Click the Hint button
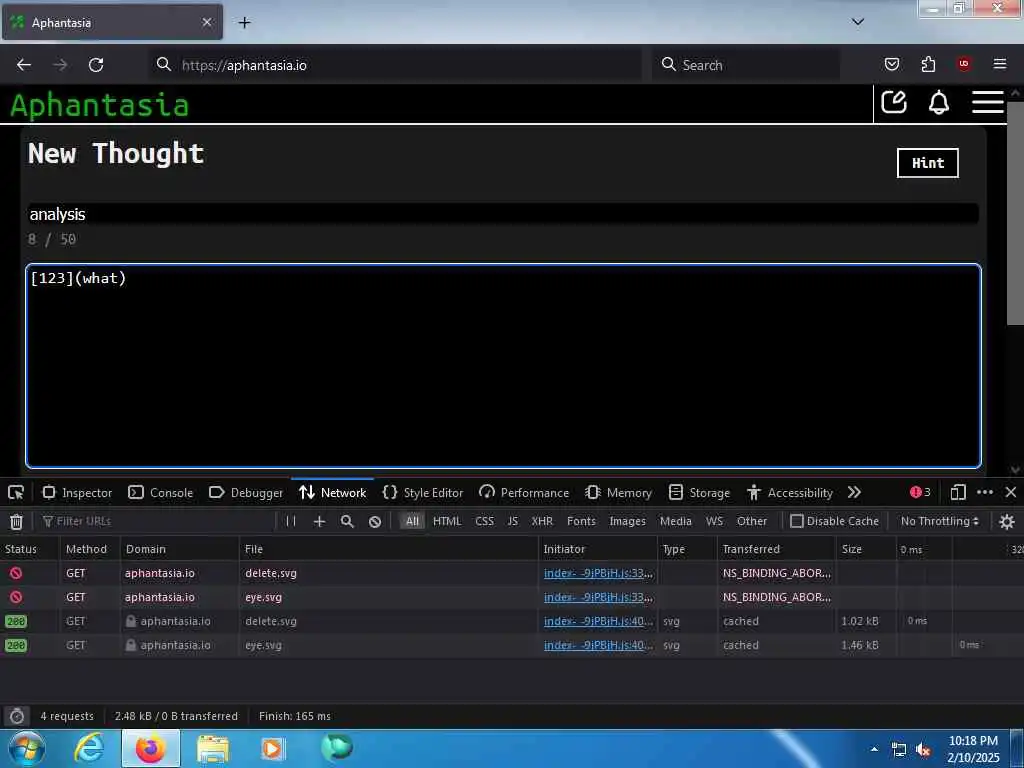This screenshot has width=1024, height=768. pos(927,163)
